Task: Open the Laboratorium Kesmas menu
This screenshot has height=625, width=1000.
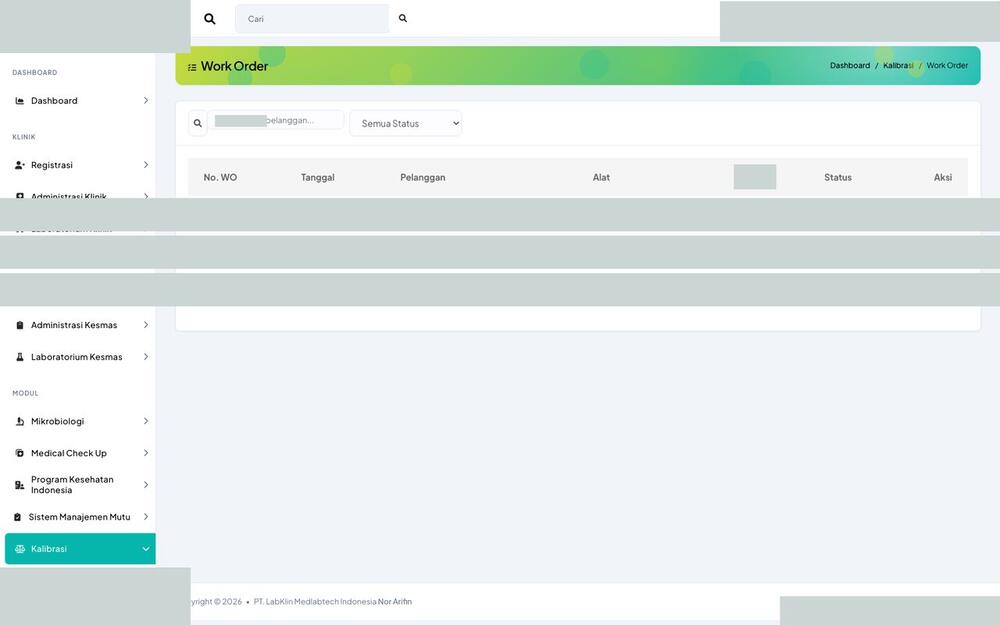Action: 80,357
